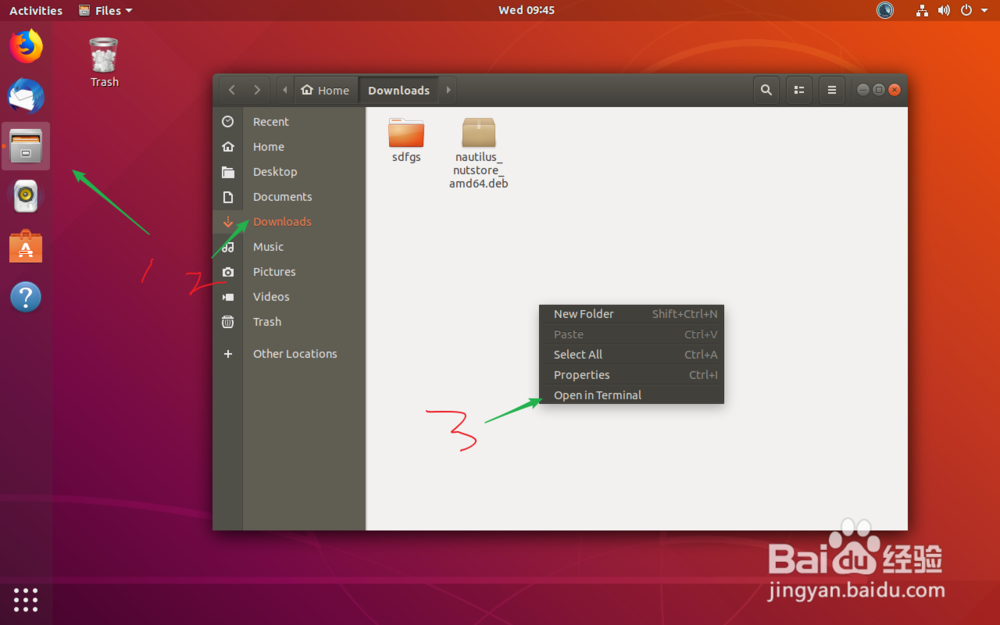
Task: Go forward with the forward arrow
Action: click(257, 90)
